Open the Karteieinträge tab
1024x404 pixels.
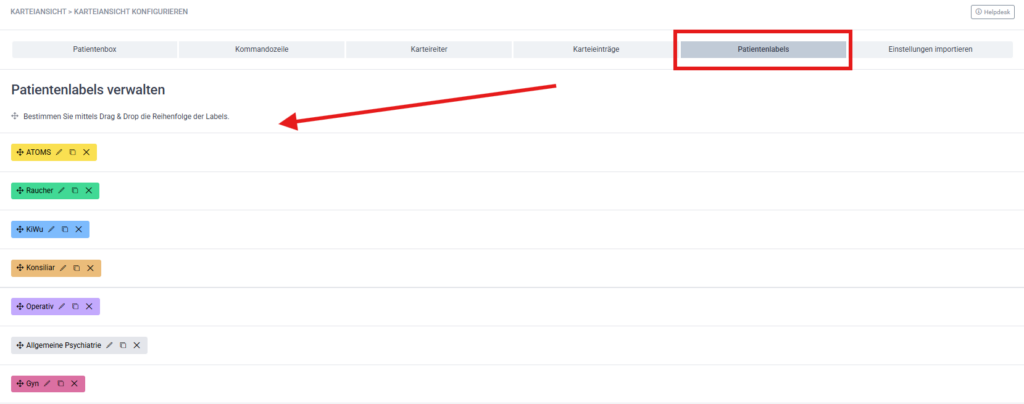pyautogui.click(x=595, y=49)
